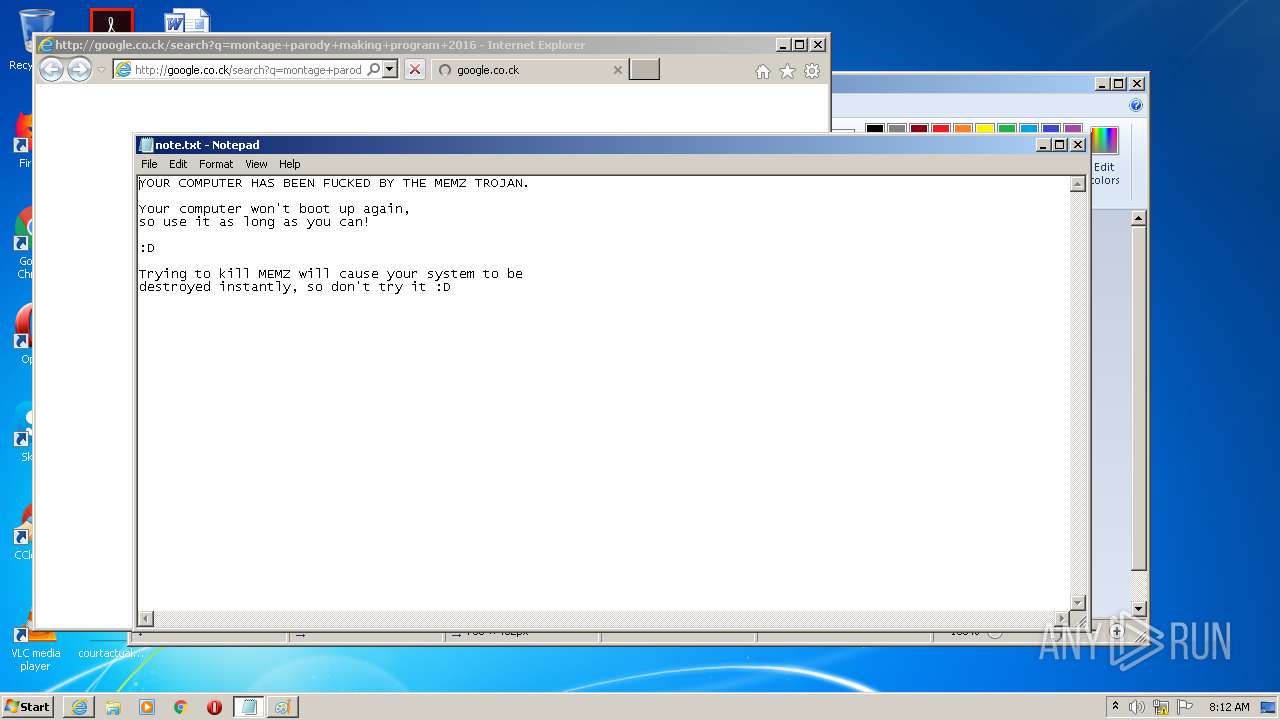Minimize the Internet Explorer window
1280x720 pixels.
click(782, 45)
